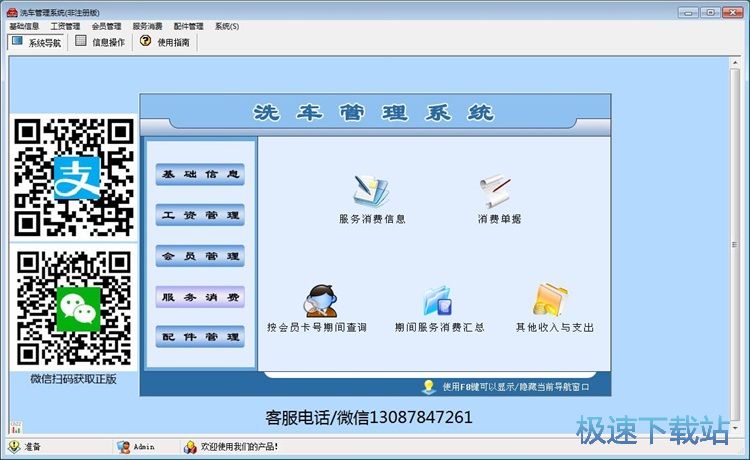Select the 会员管理 navigation button
This screenshot has width=750, height=460.
pyautogui.click(x=200, y=256)
